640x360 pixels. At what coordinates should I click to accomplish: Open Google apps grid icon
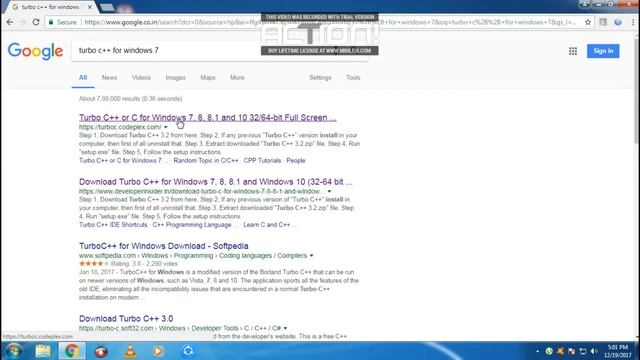click(573, 51)
